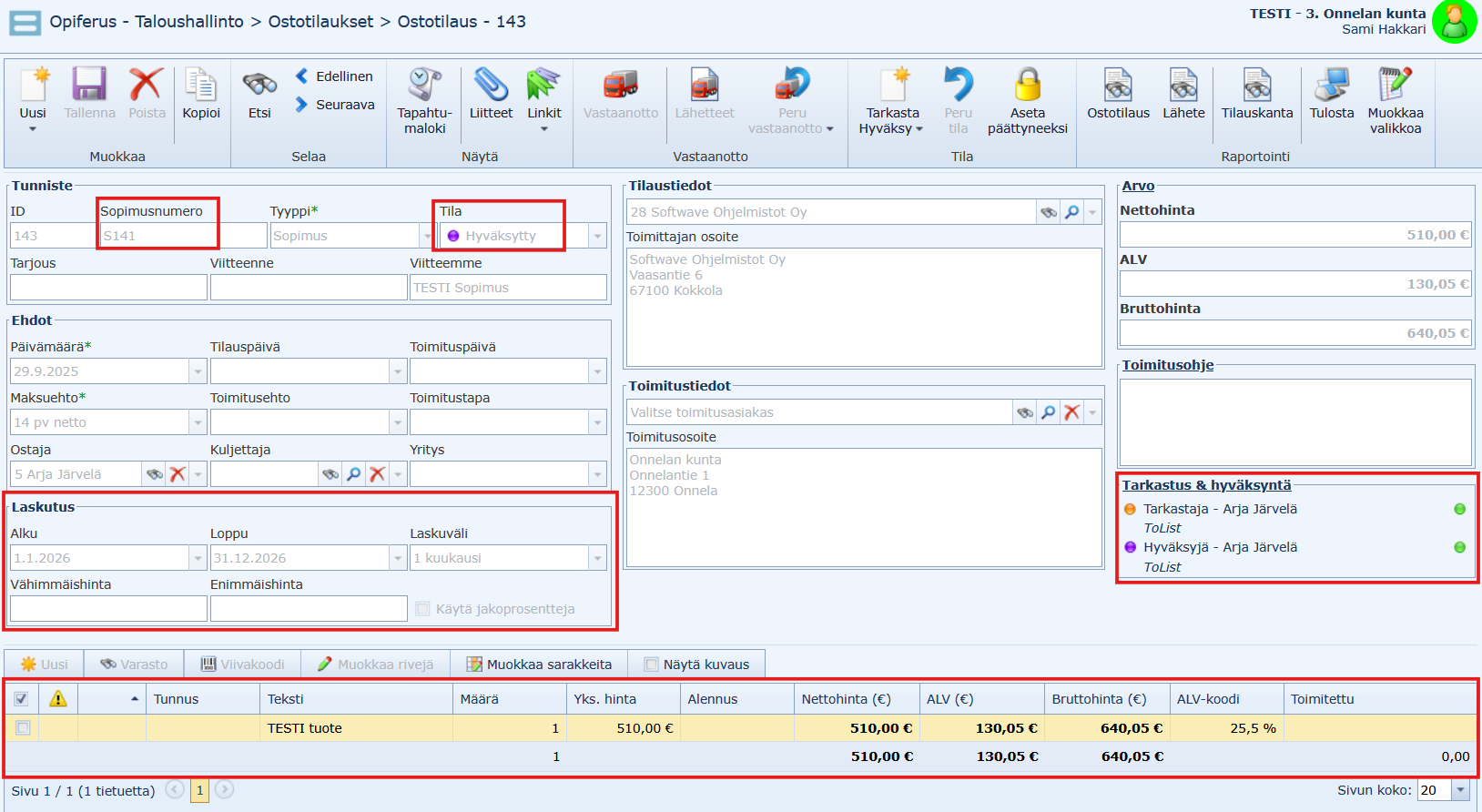
Task: Click the Etsi binoculars icon
Action: (259, 86)
